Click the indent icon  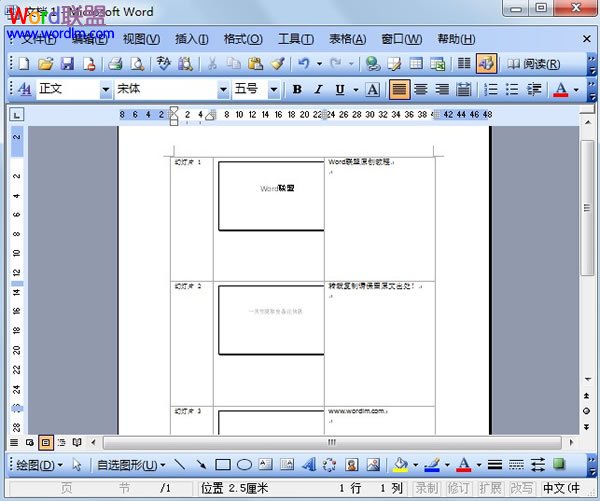[534, 89]
